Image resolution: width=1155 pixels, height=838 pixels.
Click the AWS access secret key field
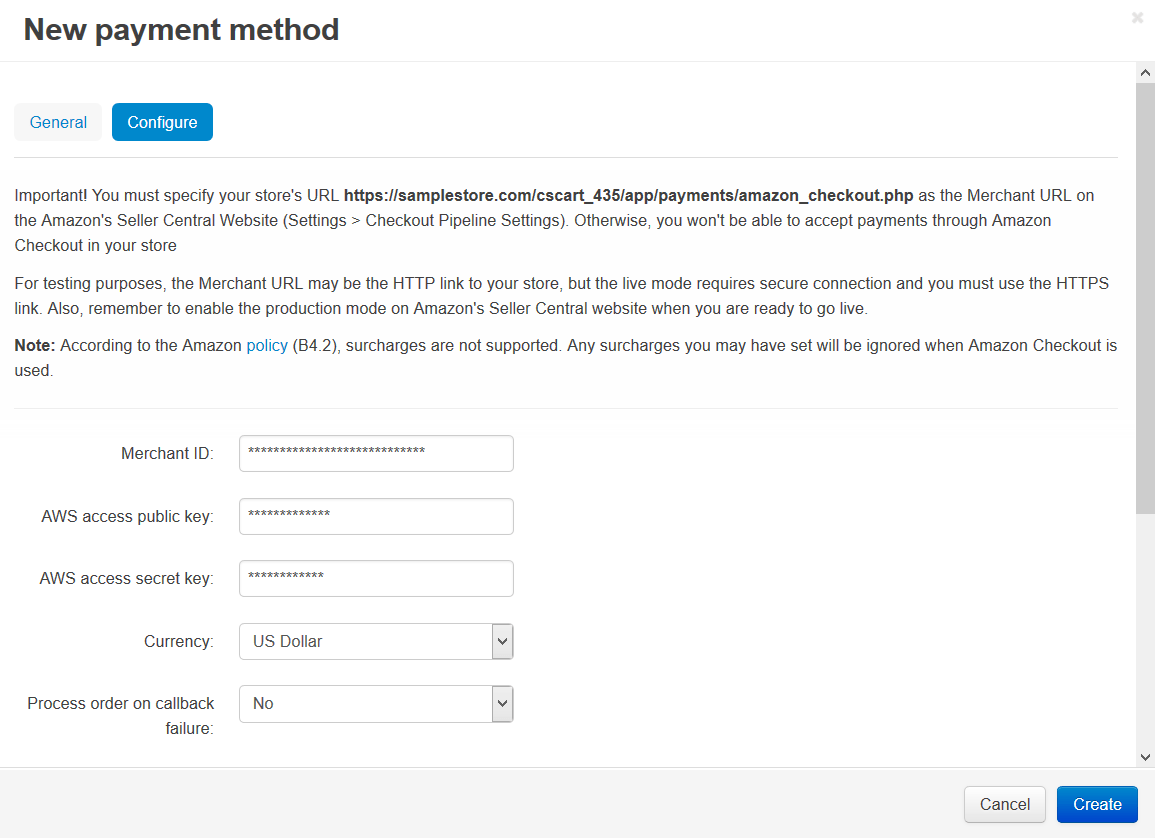tap(376, 578)
